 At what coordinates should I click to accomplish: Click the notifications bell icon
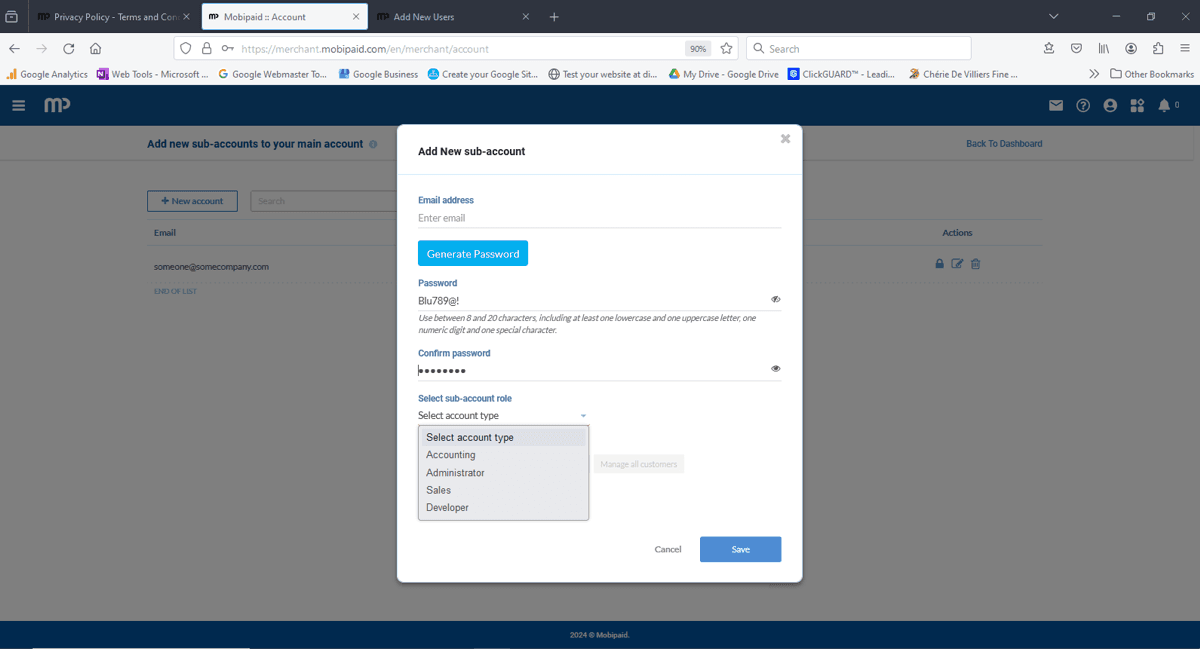pyautogui.click(x=1164, y=105)
